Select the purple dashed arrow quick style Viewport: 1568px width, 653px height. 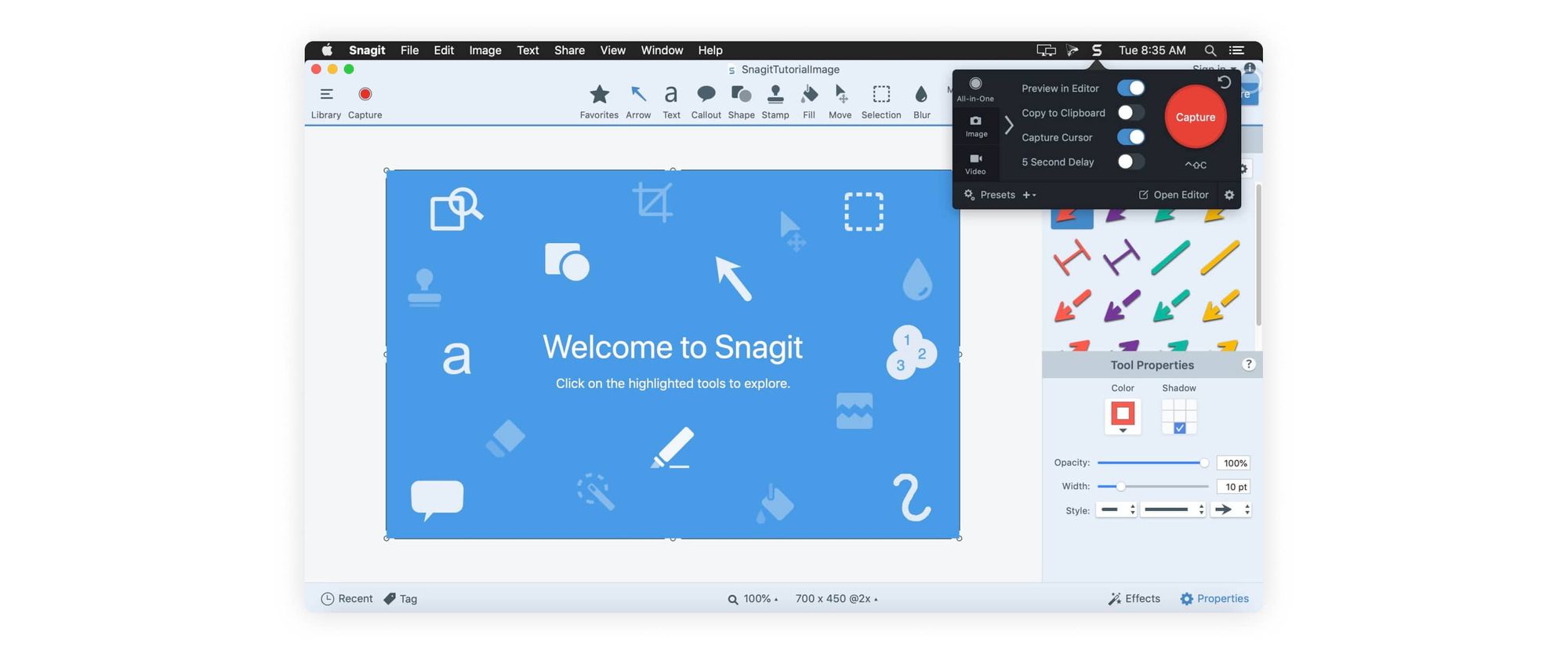pos(1121,306)
